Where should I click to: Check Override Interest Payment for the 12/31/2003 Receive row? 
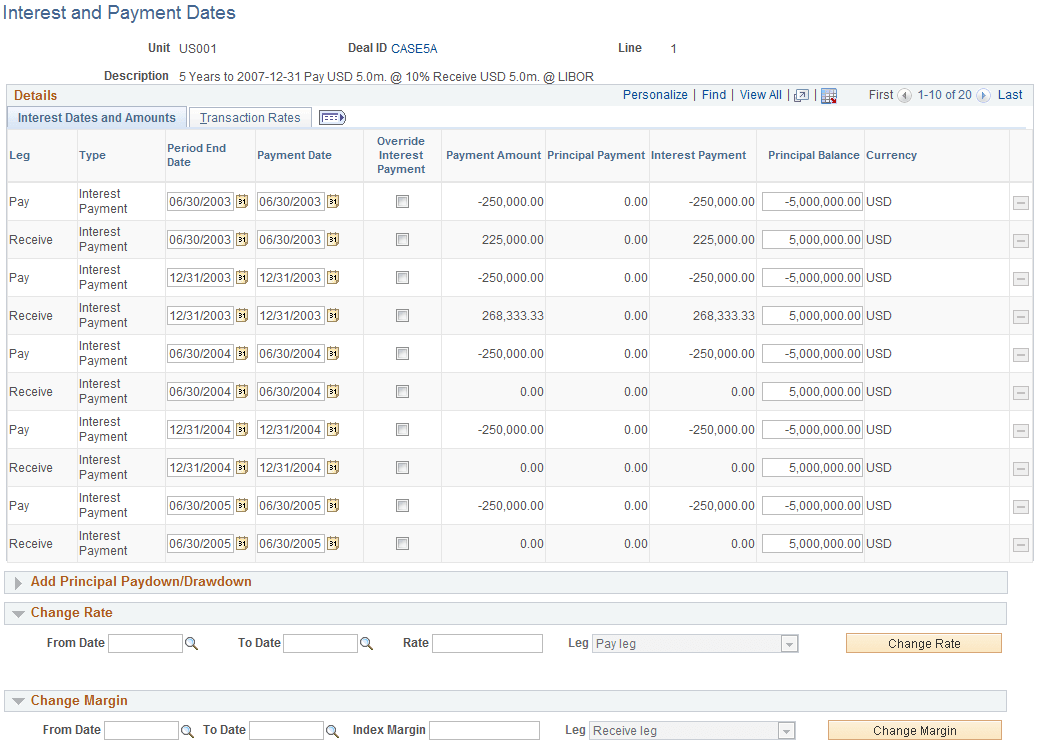click(x=401, y=315)
